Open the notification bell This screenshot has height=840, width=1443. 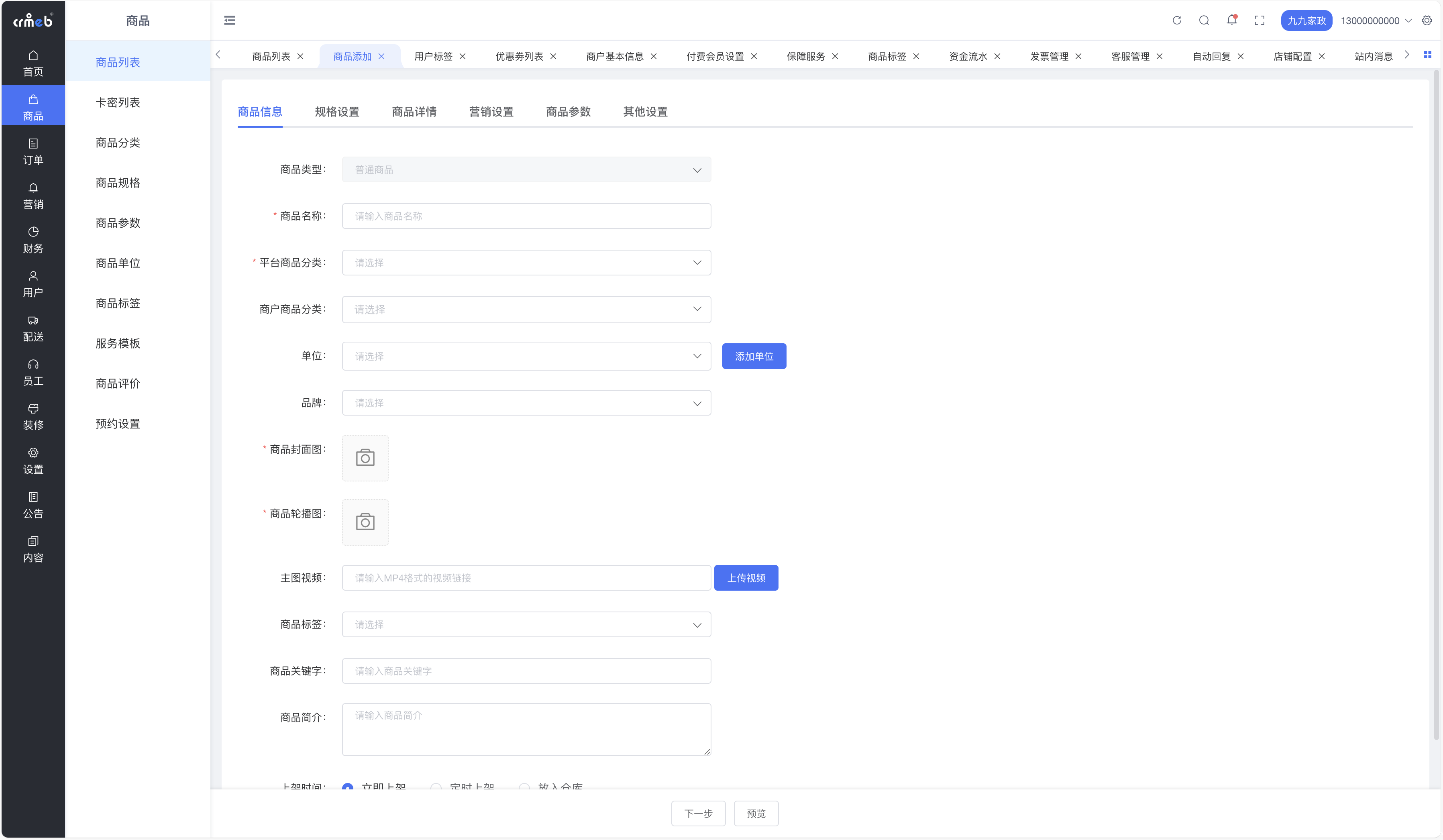(x=1231, y=20)
